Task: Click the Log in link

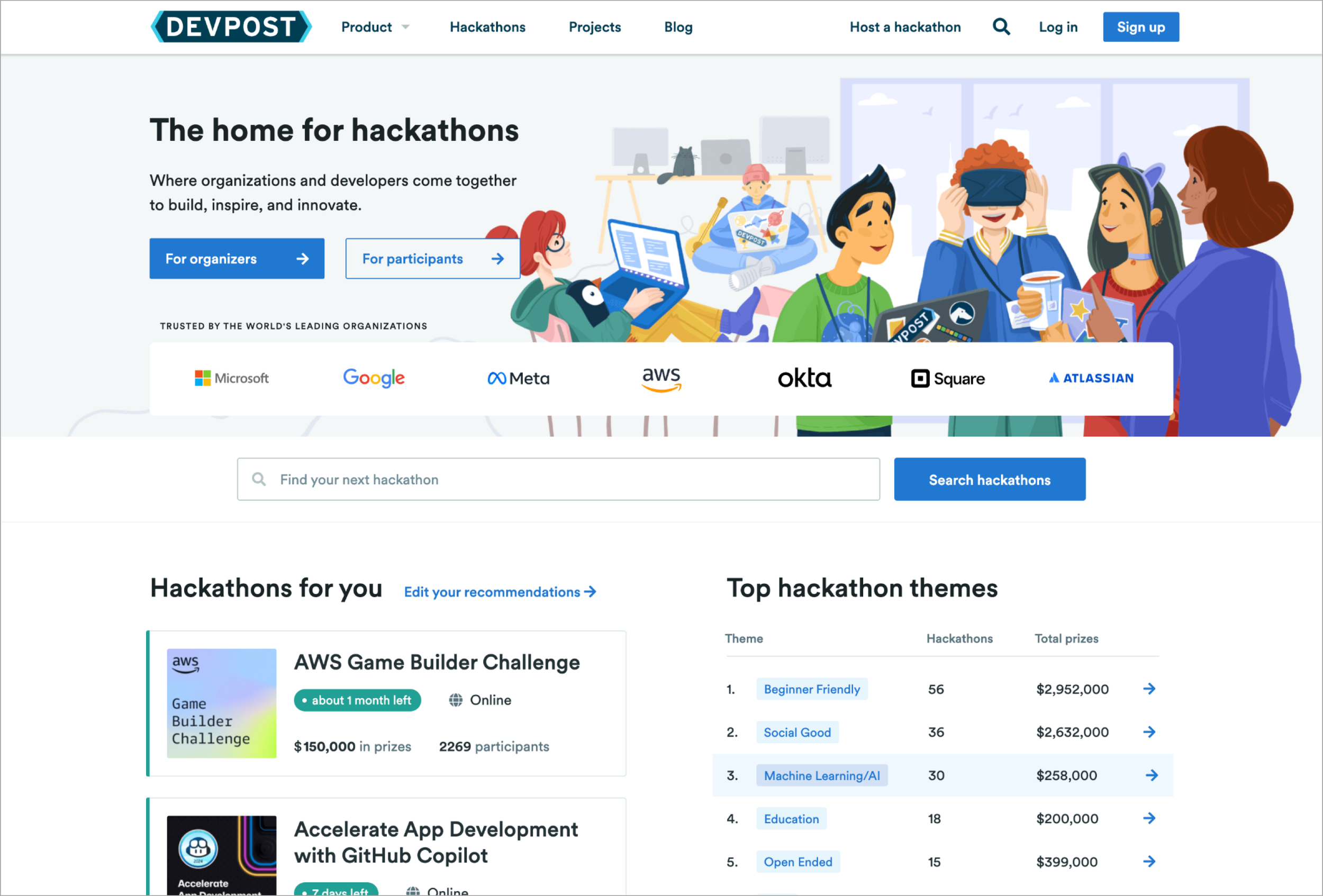Action: pyautogui.click(x=1058, y=27)
